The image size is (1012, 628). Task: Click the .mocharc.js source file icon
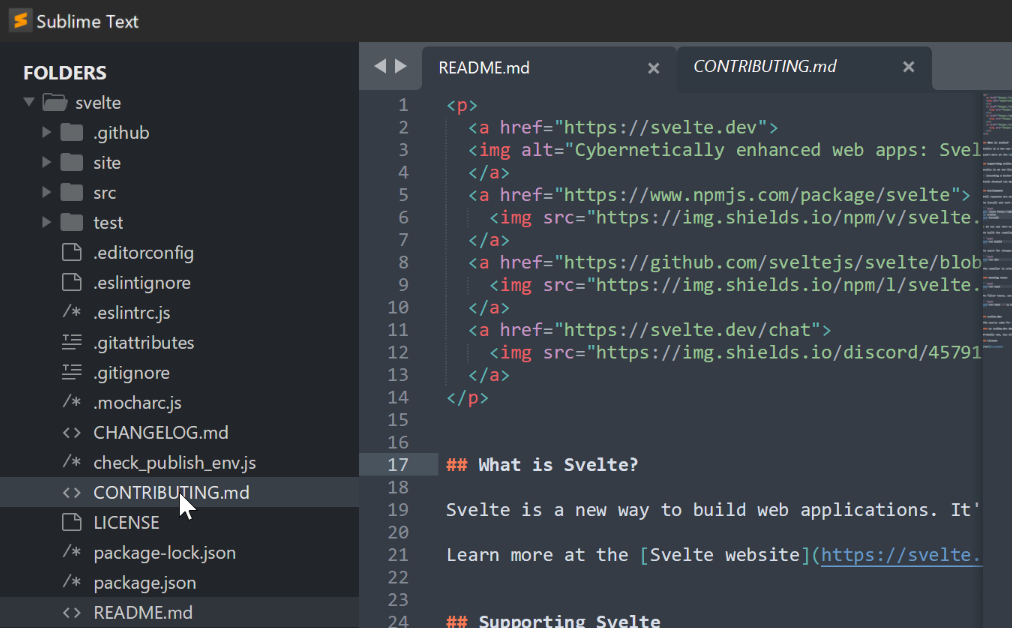[72, 402]
